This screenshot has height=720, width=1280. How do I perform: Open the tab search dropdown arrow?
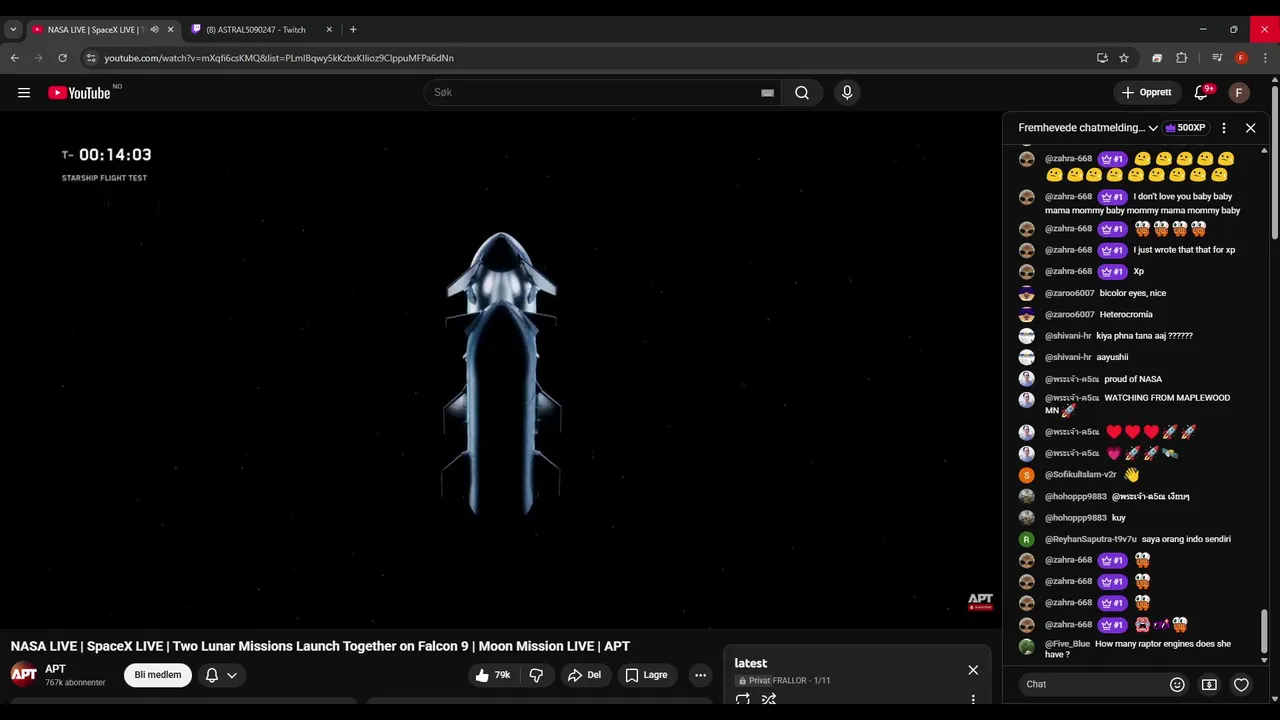(x=13, y=30)
